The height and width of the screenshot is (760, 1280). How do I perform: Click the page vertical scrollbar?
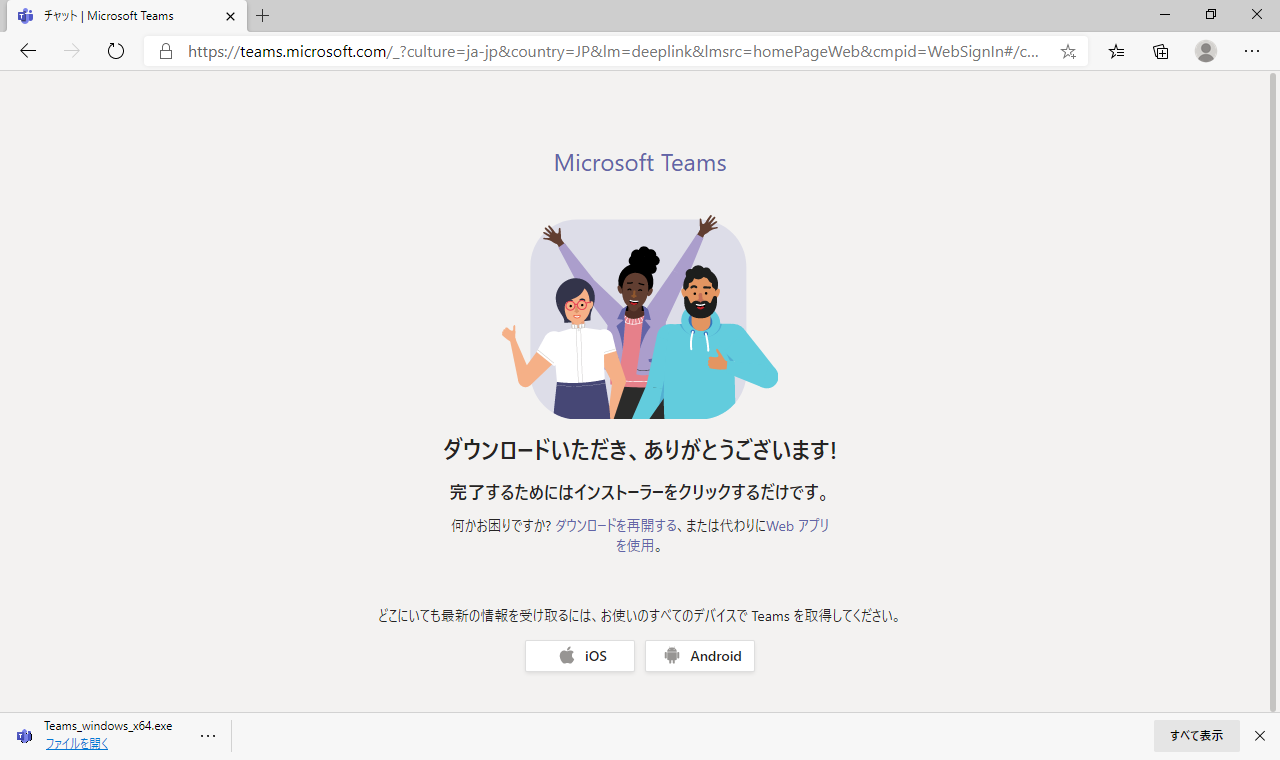tap(1273, 391)
